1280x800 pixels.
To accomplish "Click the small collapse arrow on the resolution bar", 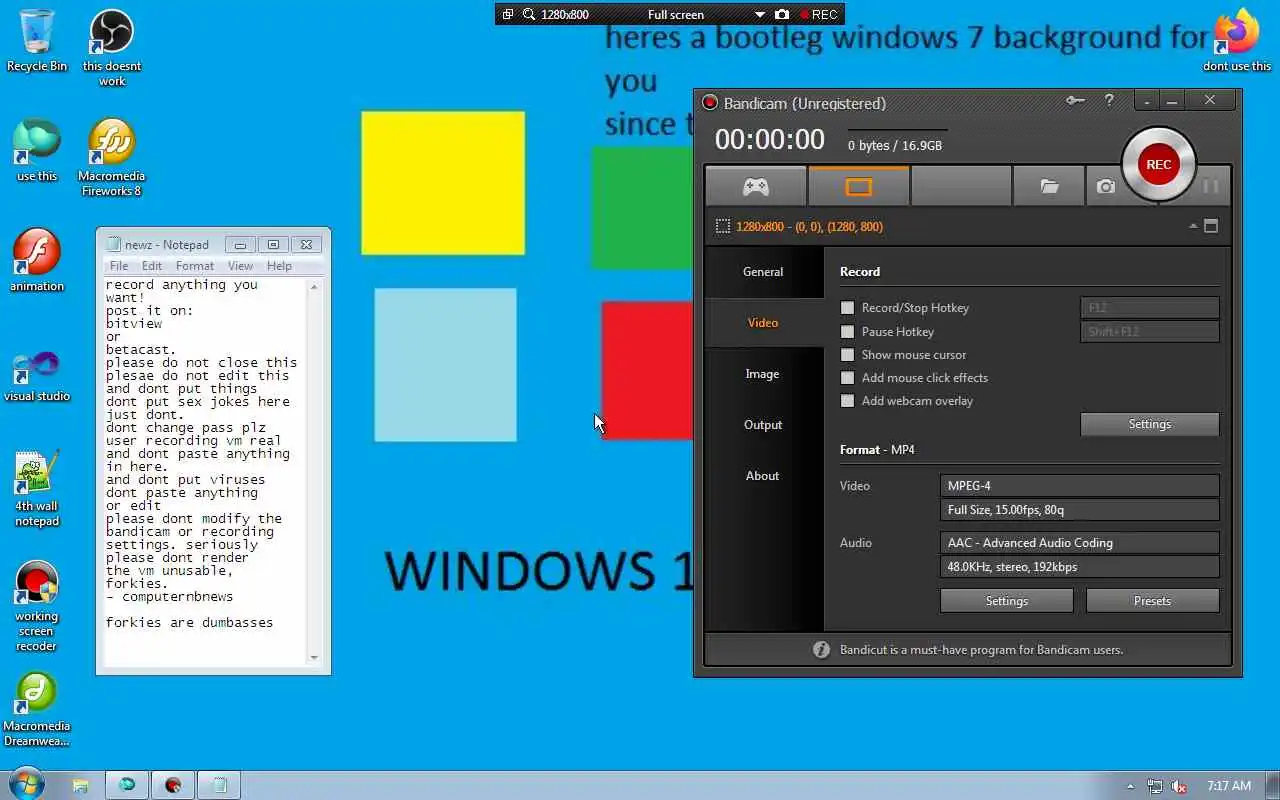I will [1193, 226].
